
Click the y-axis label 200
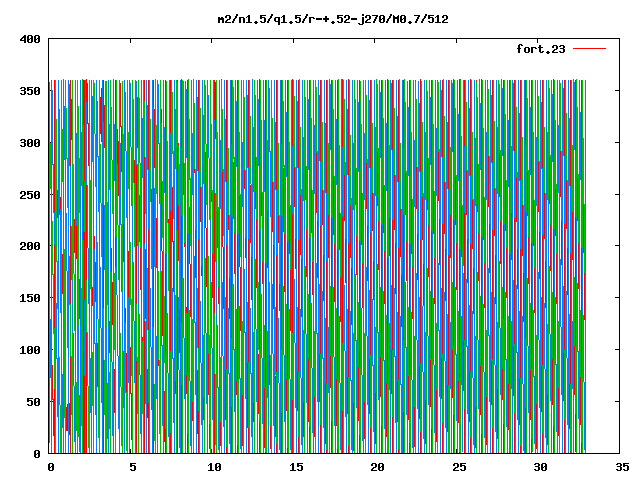click(30, 246)
